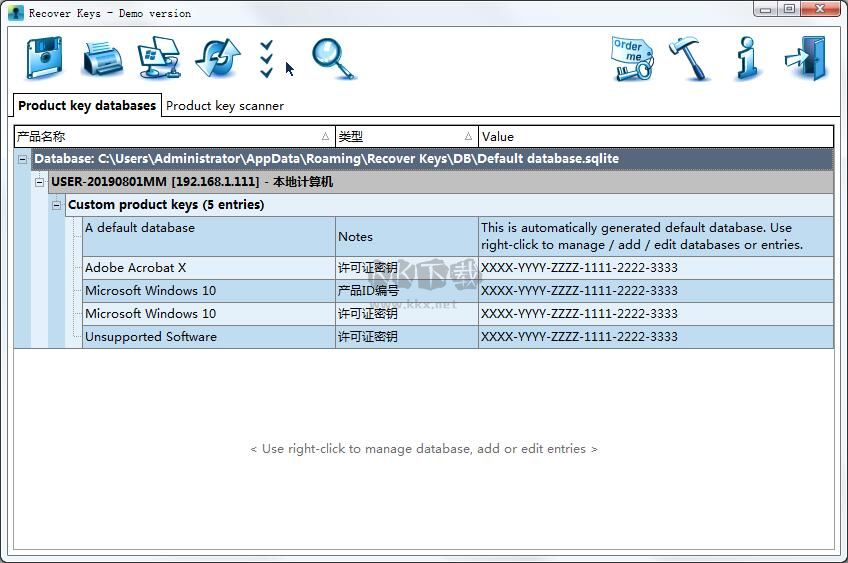Viewport: 848px width, 563px height.
Task: Click the scan computer icon
Action: click(158, 58)
